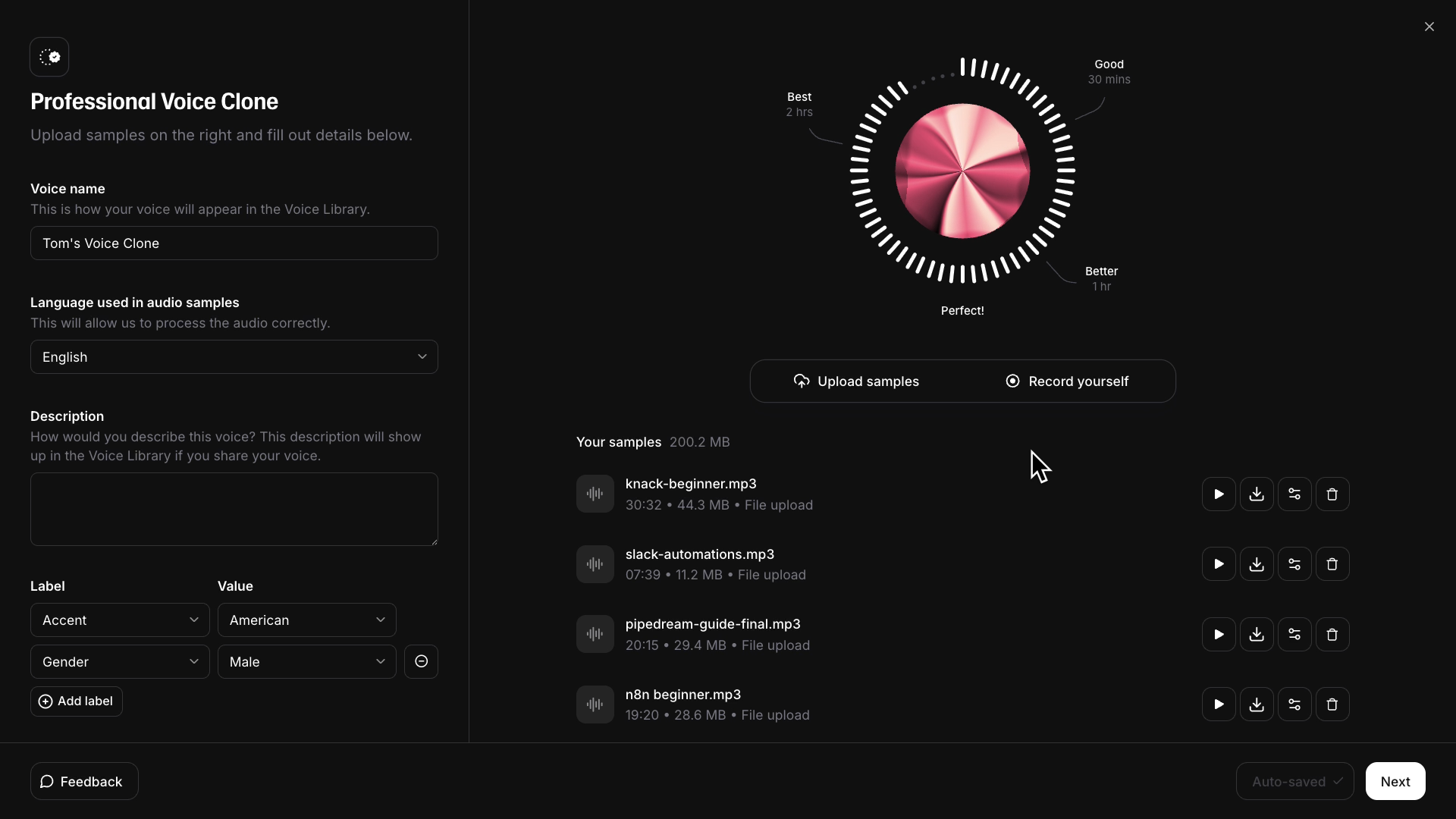Proceed with the Next button
The height and width of the screenshot is (819, 1456).
pos(1395,781)
